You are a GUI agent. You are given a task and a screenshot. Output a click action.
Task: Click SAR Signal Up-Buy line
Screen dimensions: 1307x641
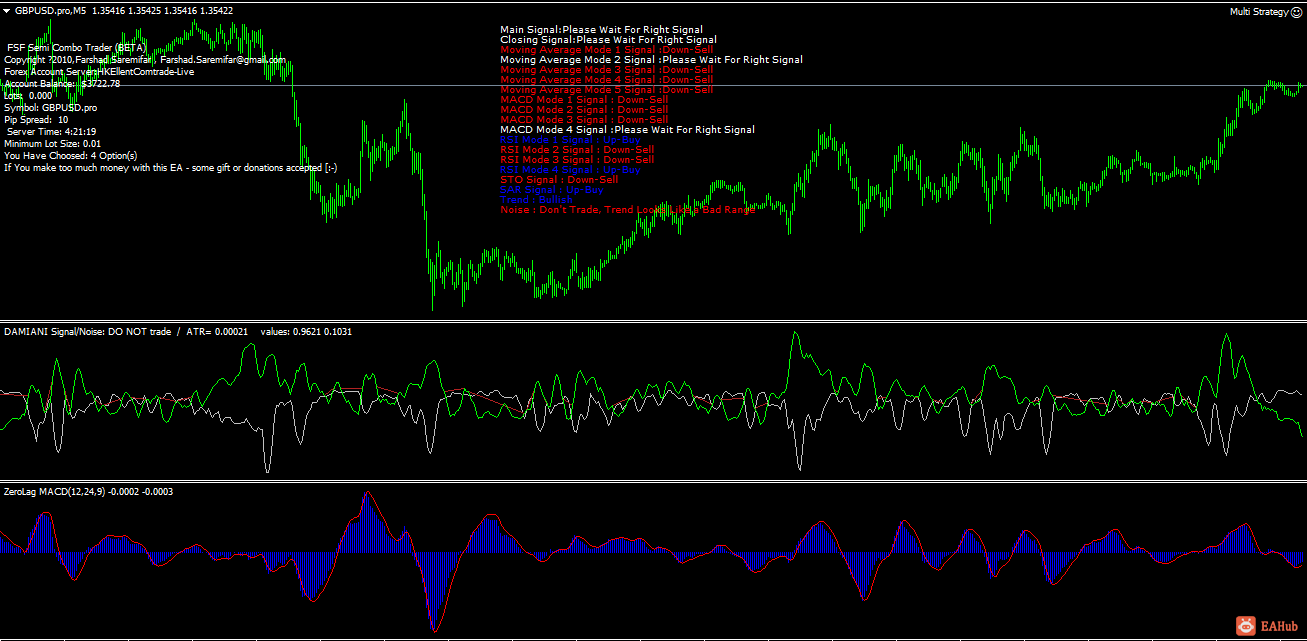click(x=552, y=190)
